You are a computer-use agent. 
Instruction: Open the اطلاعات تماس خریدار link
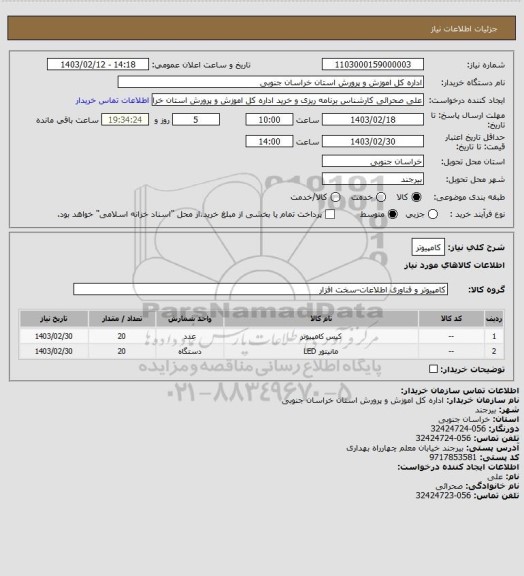112,100
